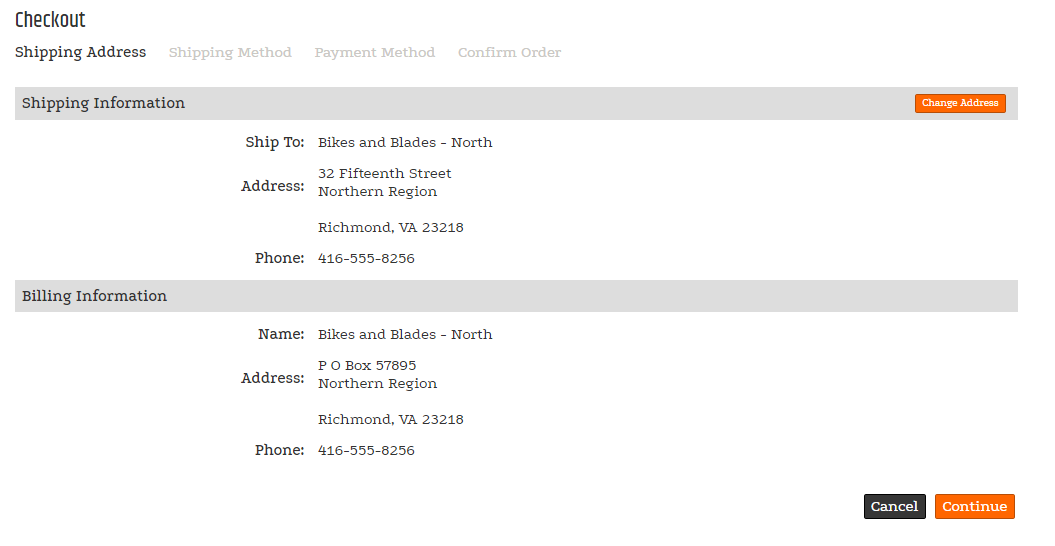Click the Change Address button
Image resolution: width=1055 pixels, height=546 pixels.
click(959, 103)
